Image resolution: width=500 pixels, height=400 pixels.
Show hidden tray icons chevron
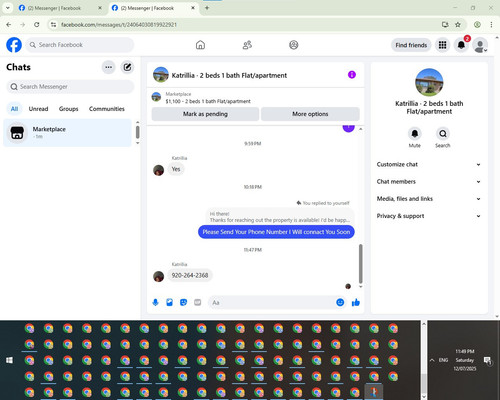pyautogui.click(x=432, y=360)
